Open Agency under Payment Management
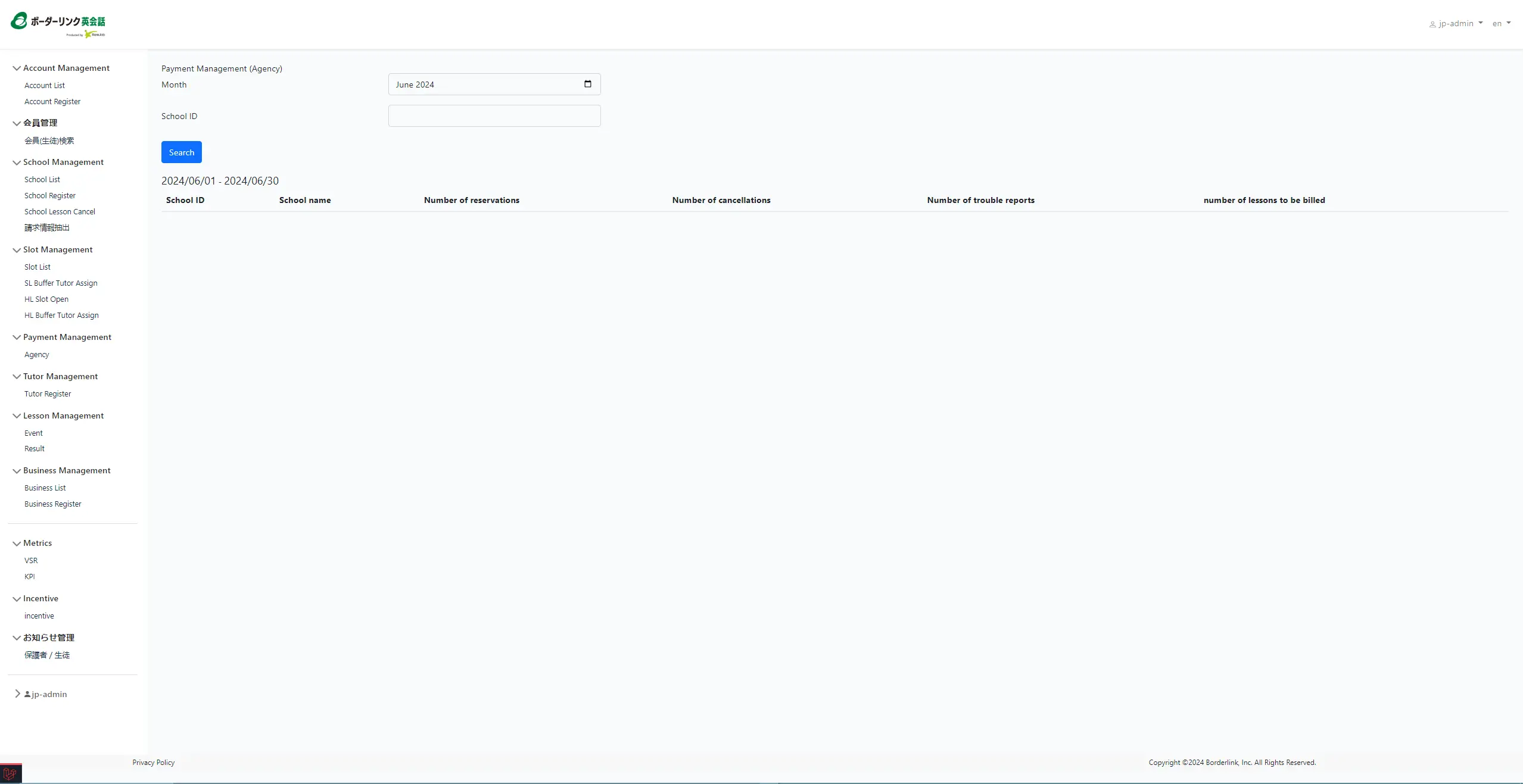Viewport: 1523px width, 784px height. (x=37, y=355)
